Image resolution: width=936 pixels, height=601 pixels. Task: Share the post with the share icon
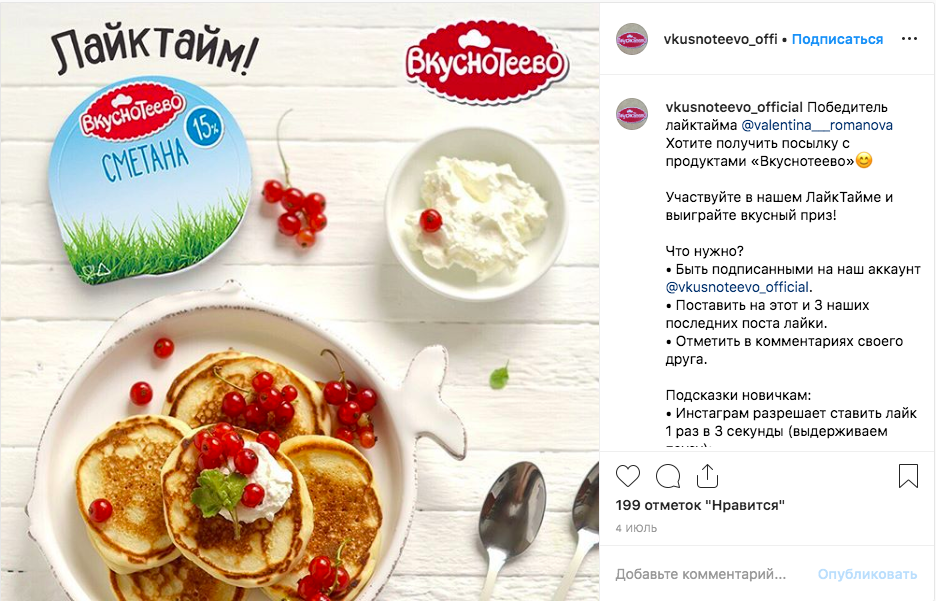[707, 476]
